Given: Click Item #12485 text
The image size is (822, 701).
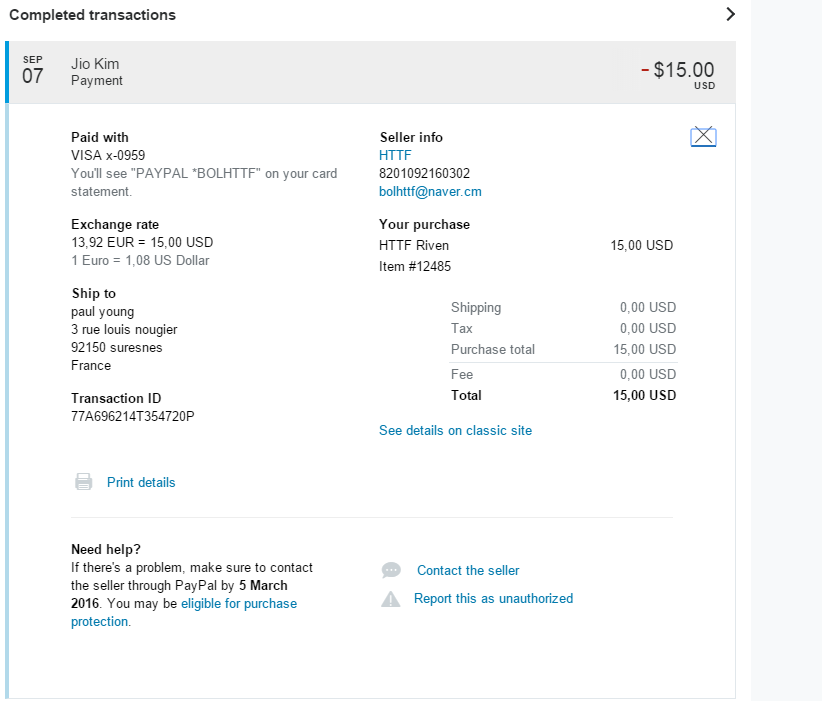Looking at the screenshot, I should 415,266.
